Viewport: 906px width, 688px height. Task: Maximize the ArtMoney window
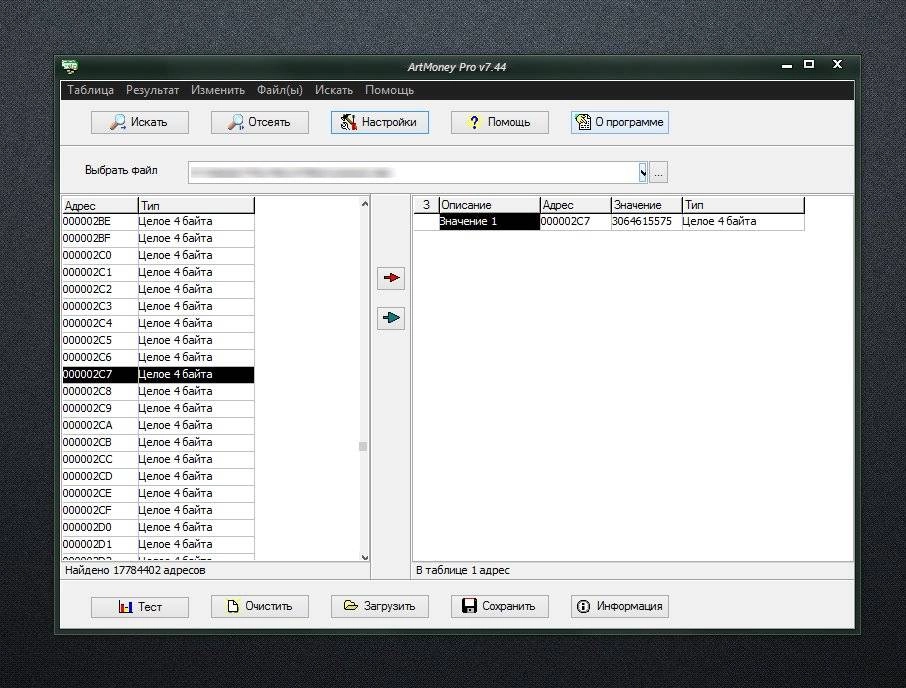809,64
